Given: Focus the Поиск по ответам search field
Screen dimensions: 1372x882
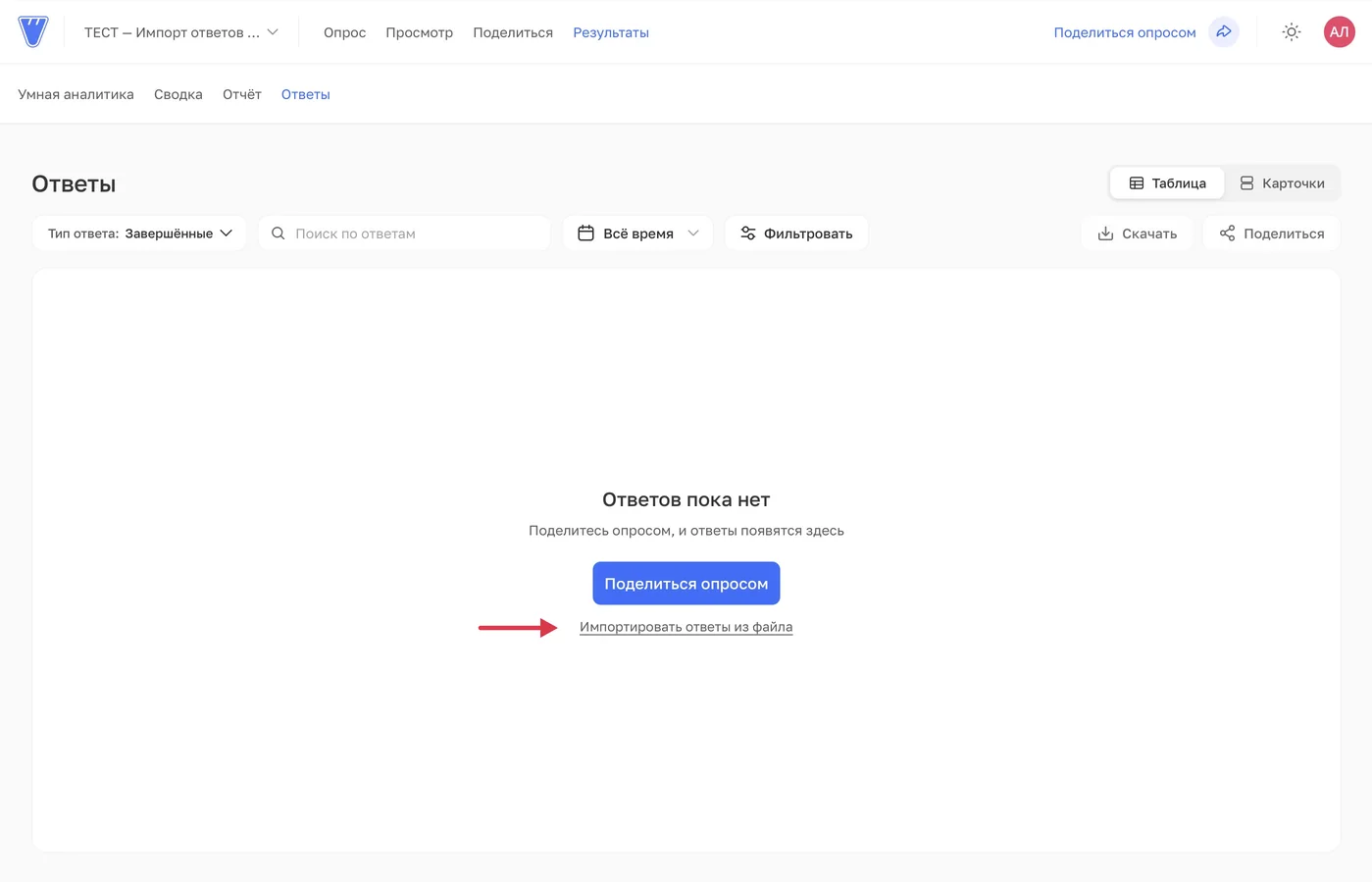Looking at the screenshot, I should (x=404, y=233).
